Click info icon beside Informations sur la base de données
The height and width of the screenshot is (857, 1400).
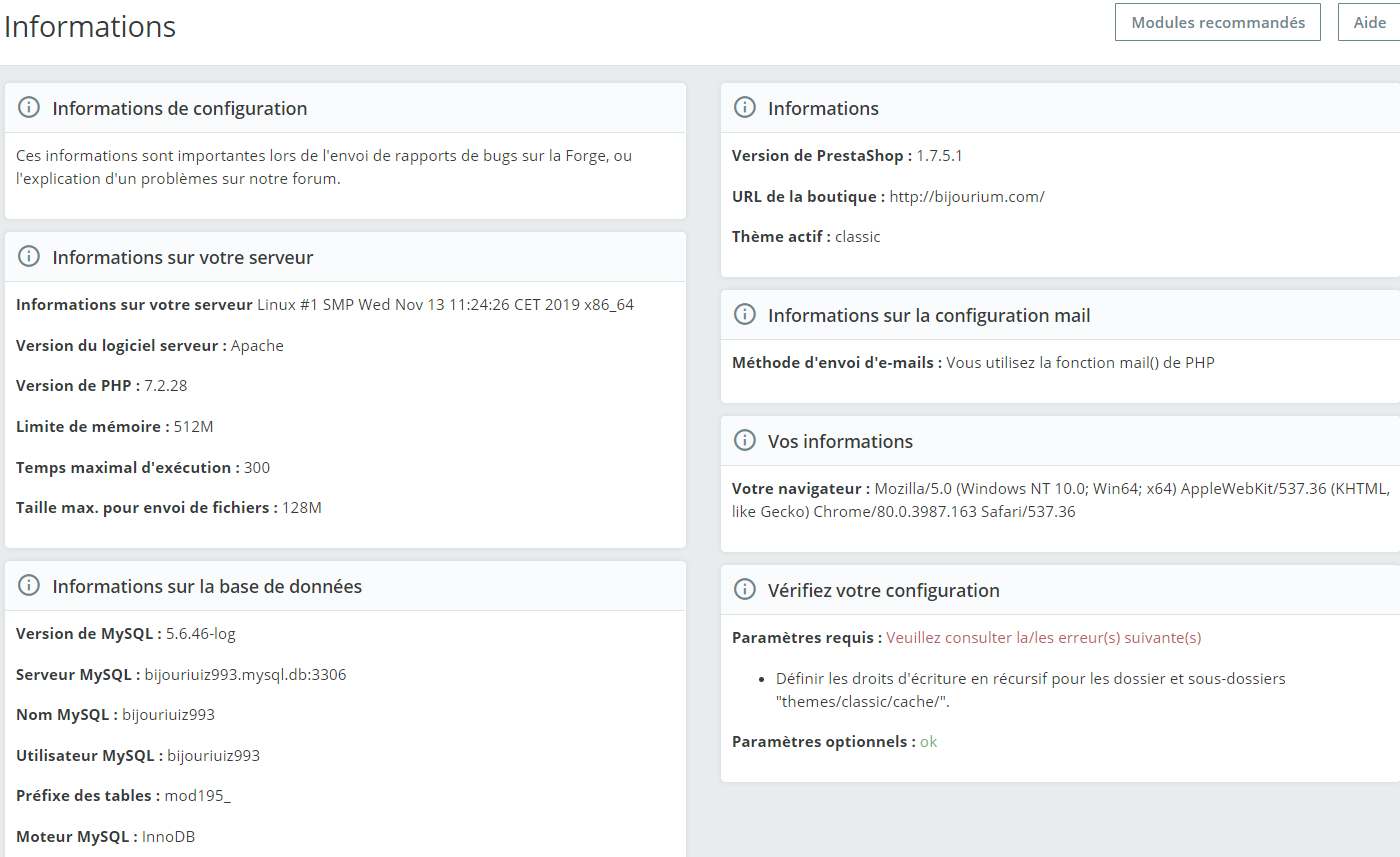coord(30,586)
